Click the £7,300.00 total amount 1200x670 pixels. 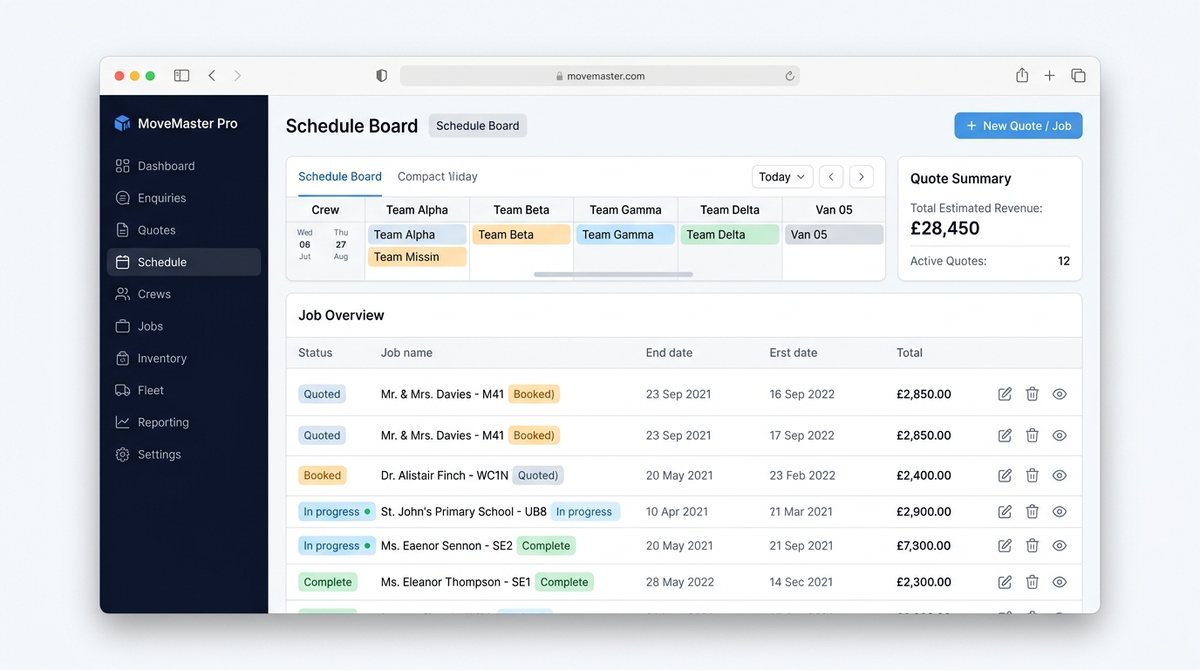(924, 545)
